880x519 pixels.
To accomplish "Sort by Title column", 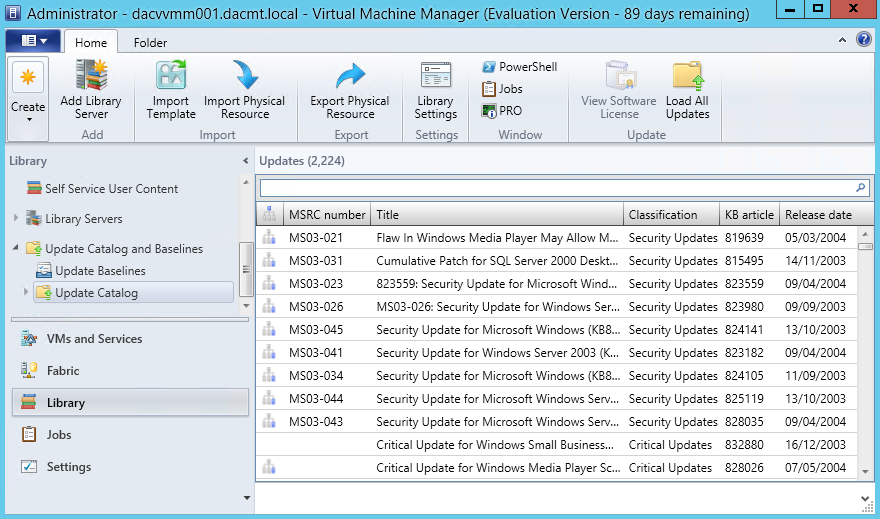I will 497,214.
